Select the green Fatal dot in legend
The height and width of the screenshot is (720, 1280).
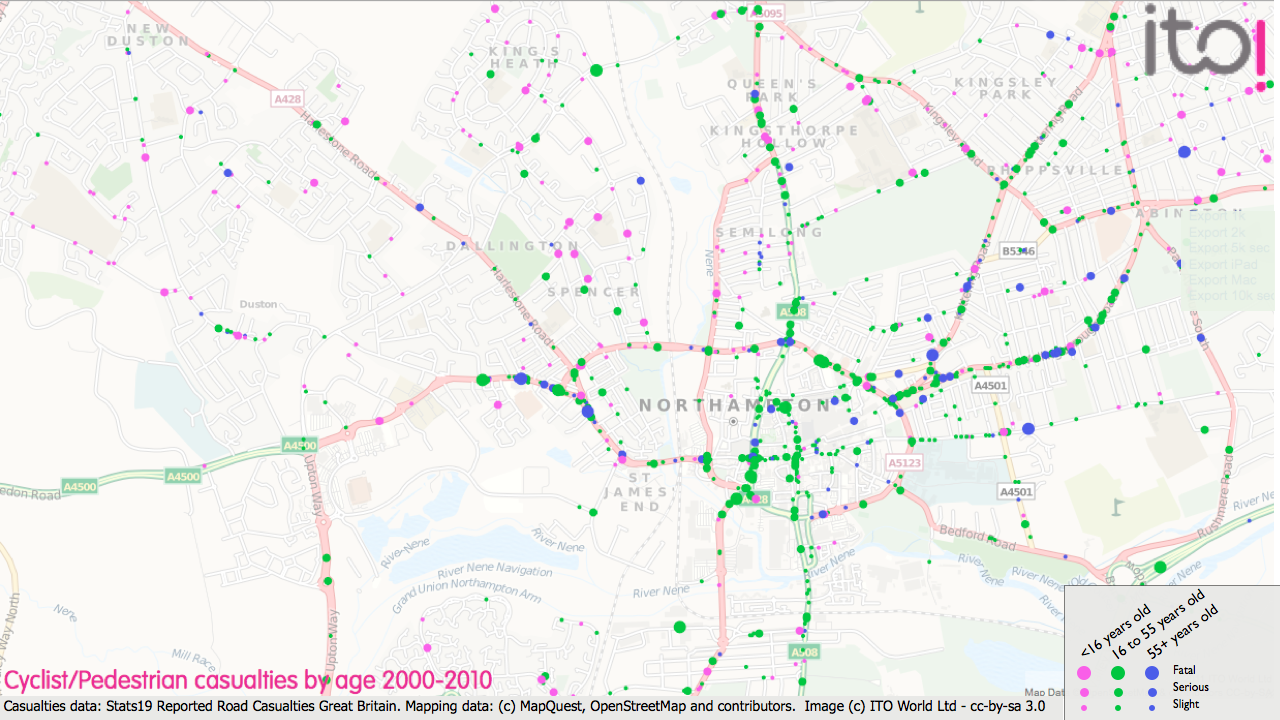tap(1118, 672)
